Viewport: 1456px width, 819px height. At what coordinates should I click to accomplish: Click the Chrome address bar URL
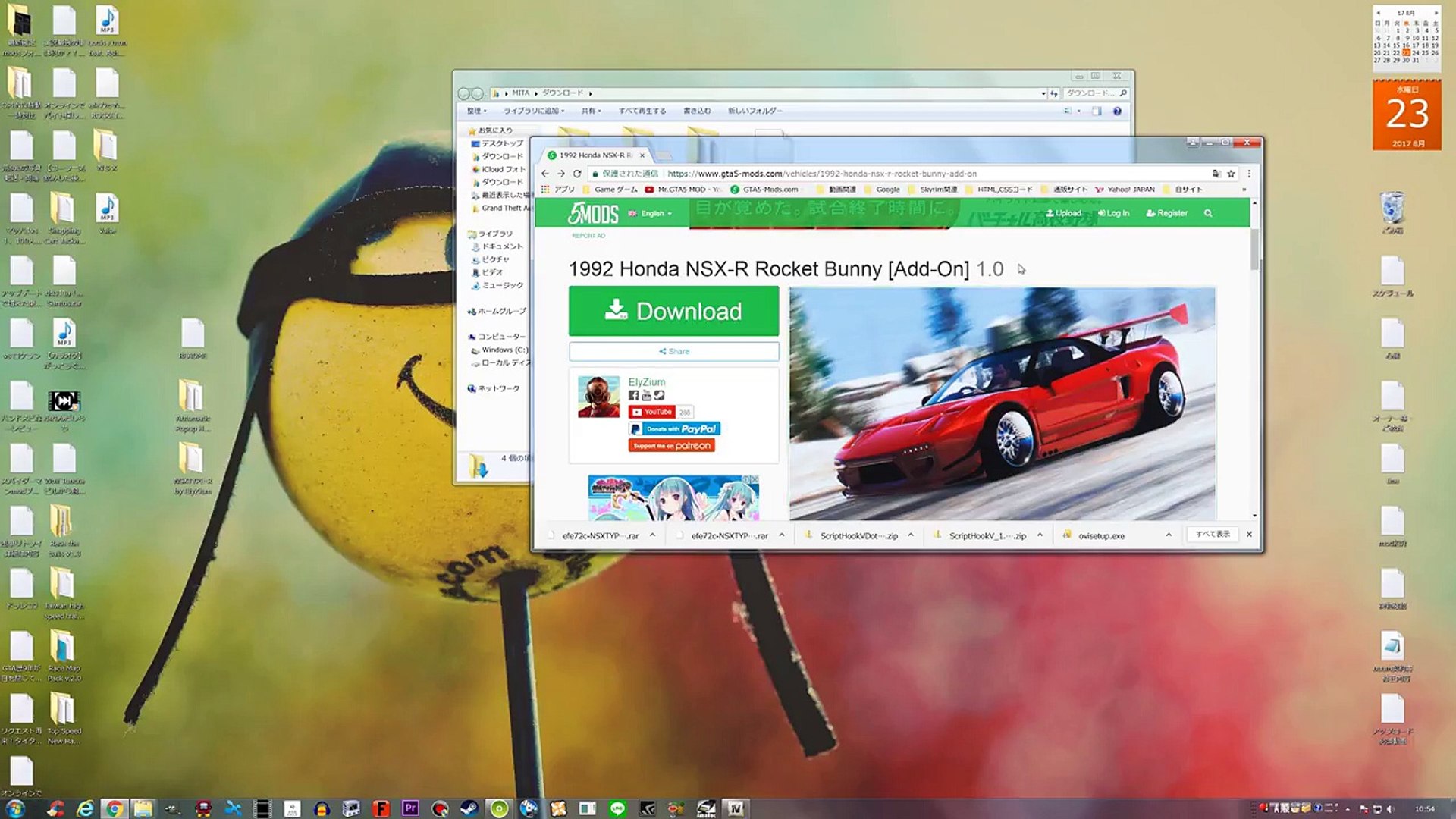click(x=822, y=174)
